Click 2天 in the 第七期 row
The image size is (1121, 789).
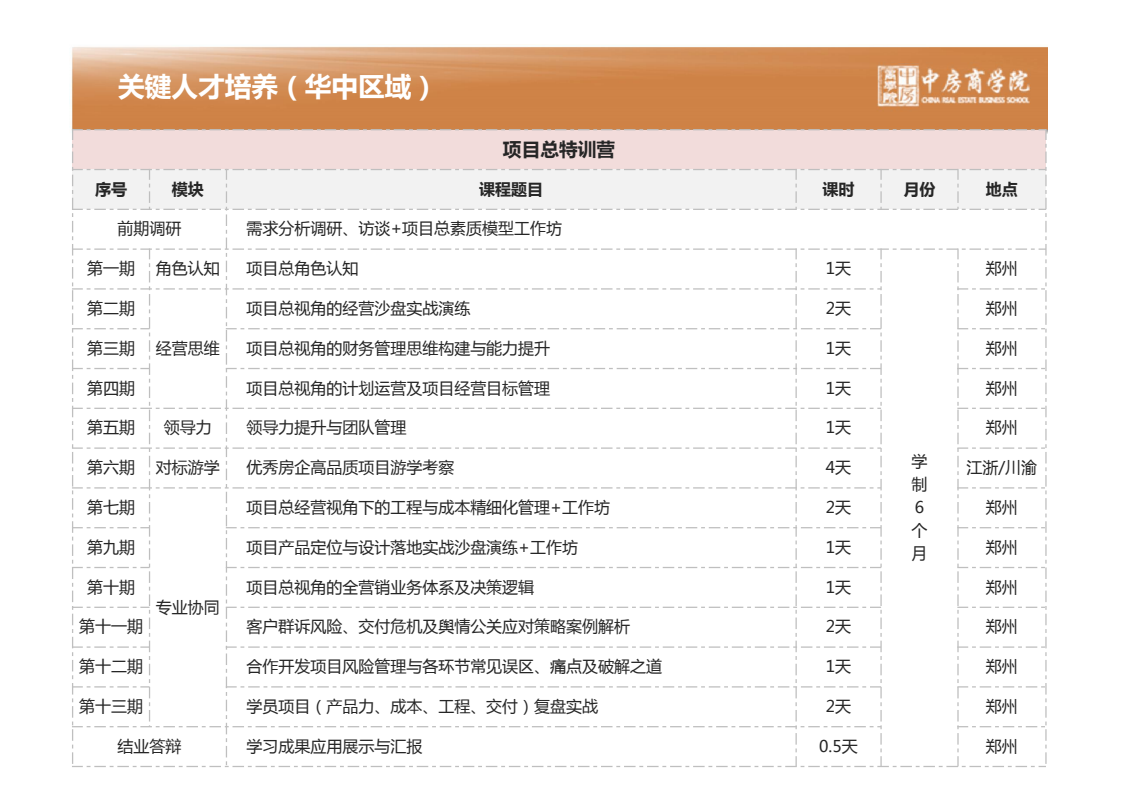point(838,507)
